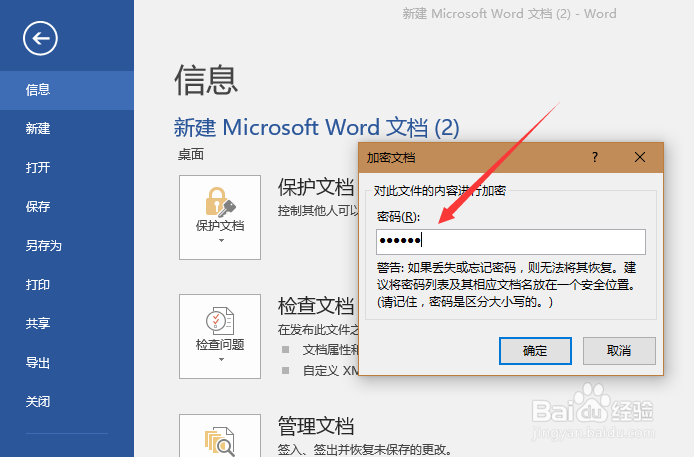Click the 新建 Microsoft Word 文档 (2) title
The width and height of the screenshot is (694, 457).
[316, 128]
